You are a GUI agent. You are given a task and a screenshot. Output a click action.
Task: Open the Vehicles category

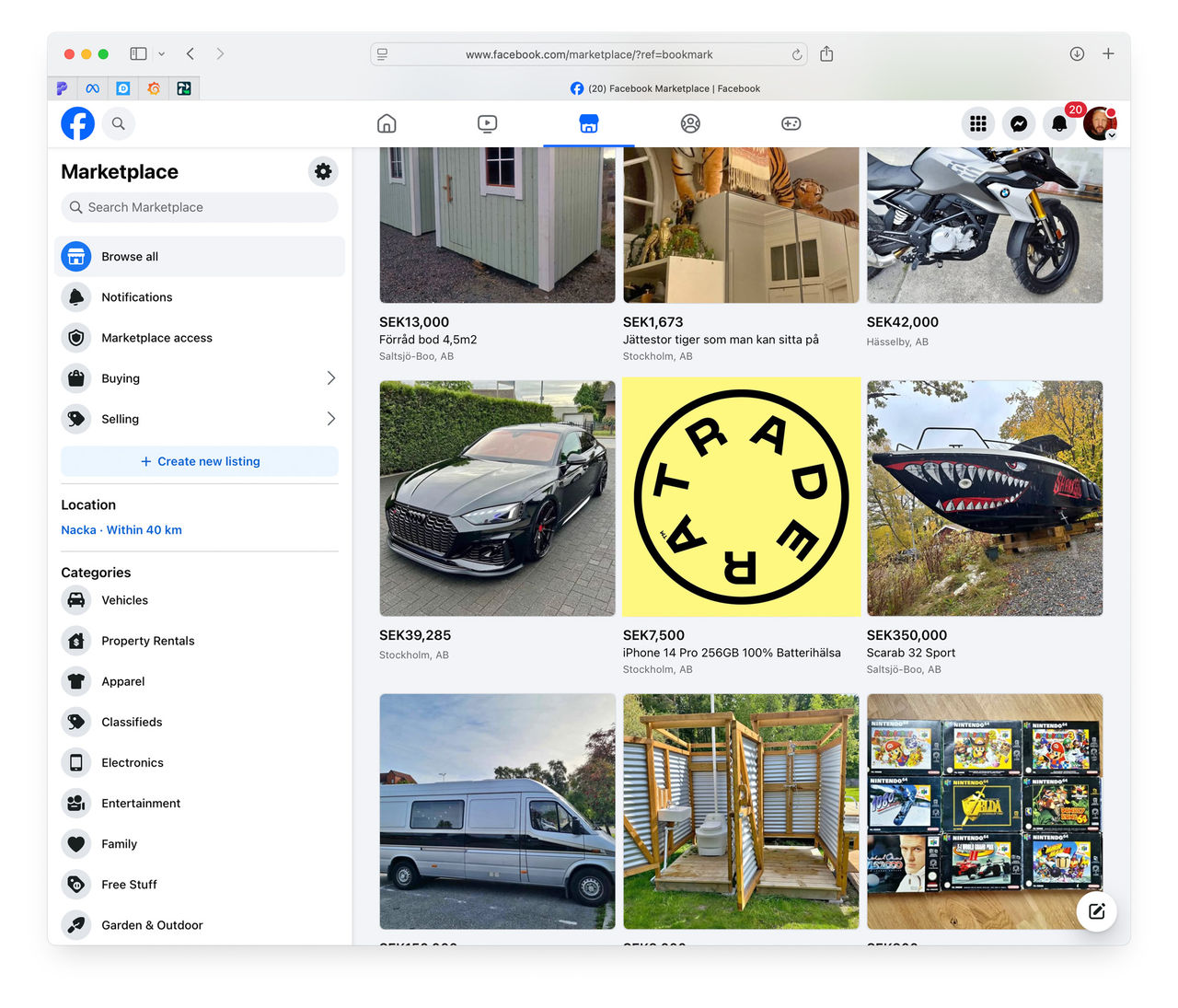pyautogui.click(x=200, y=600)
